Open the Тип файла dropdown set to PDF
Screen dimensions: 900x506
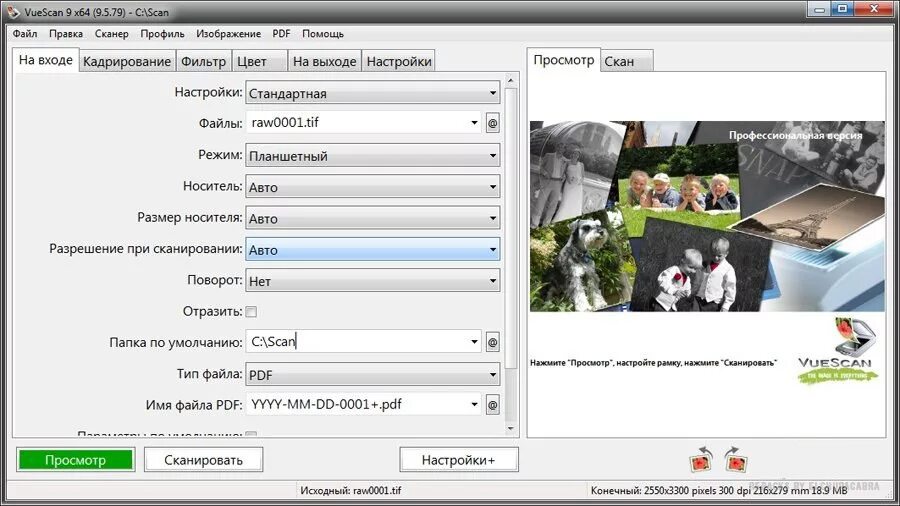373,375
